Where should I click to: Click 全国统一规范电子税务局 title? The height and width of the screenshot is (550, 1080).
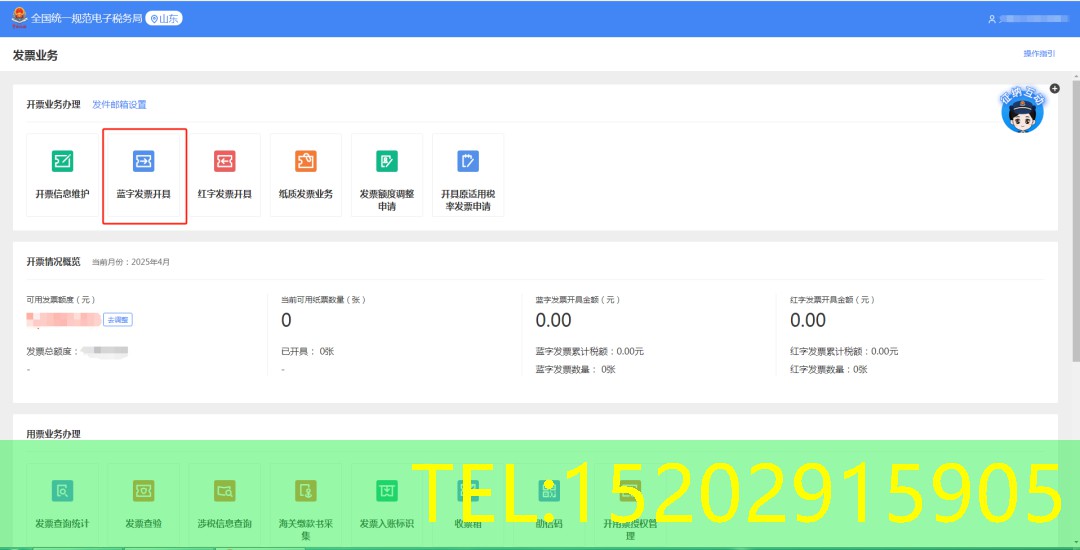pos(87,19)
